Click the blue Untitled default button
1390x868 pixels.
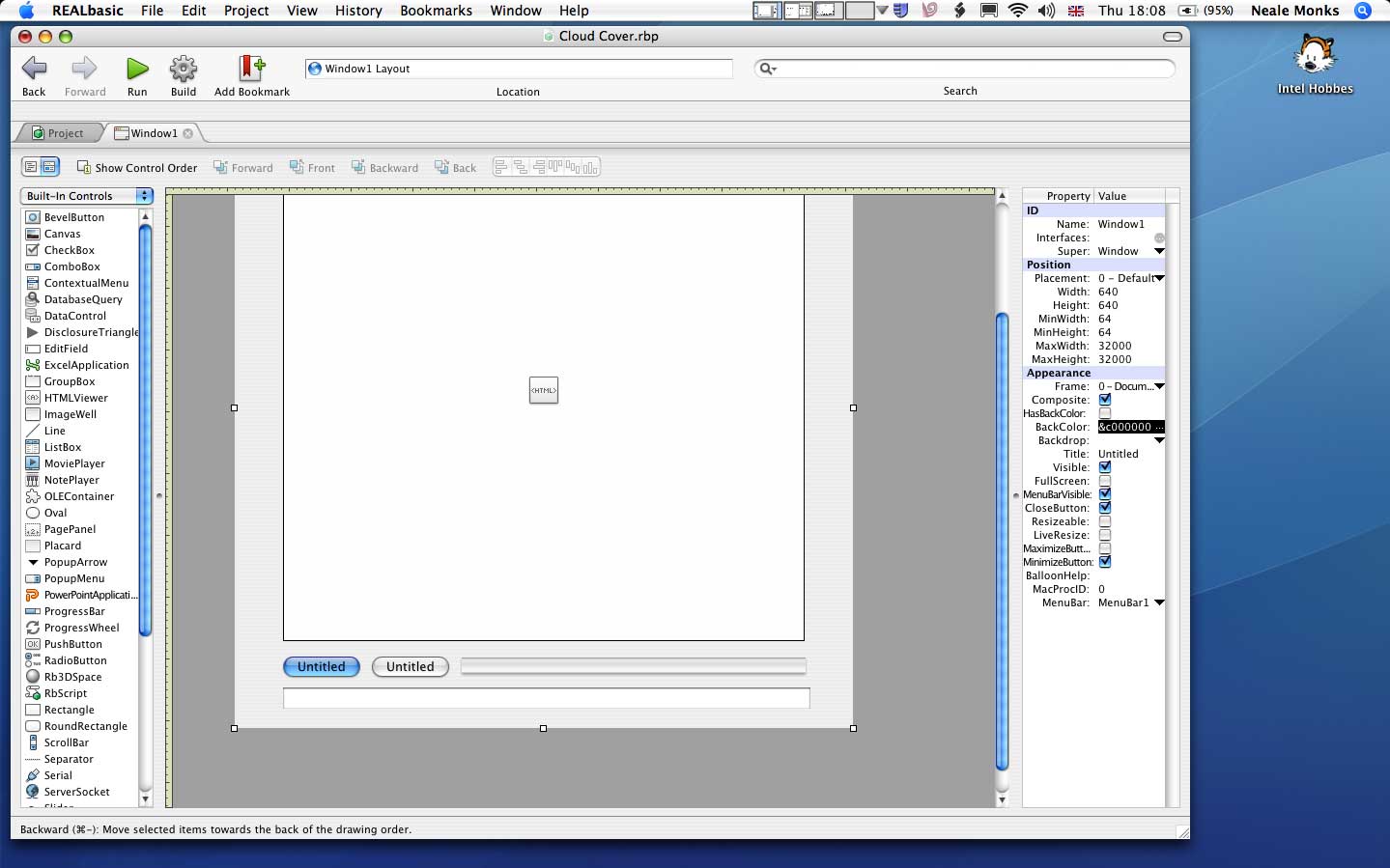(322, 667)
